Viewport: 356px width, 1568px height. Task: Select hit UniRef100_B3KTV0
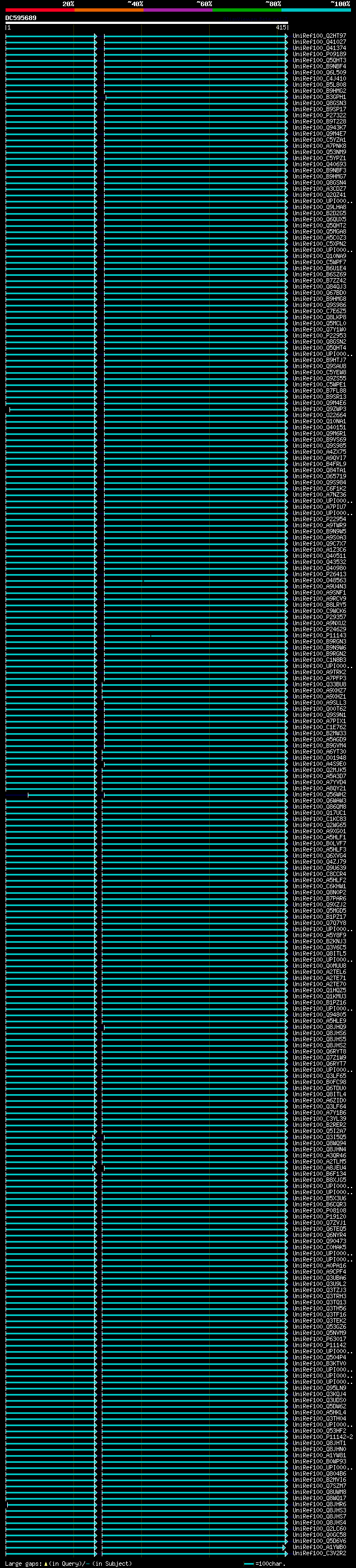(319, 1363)
